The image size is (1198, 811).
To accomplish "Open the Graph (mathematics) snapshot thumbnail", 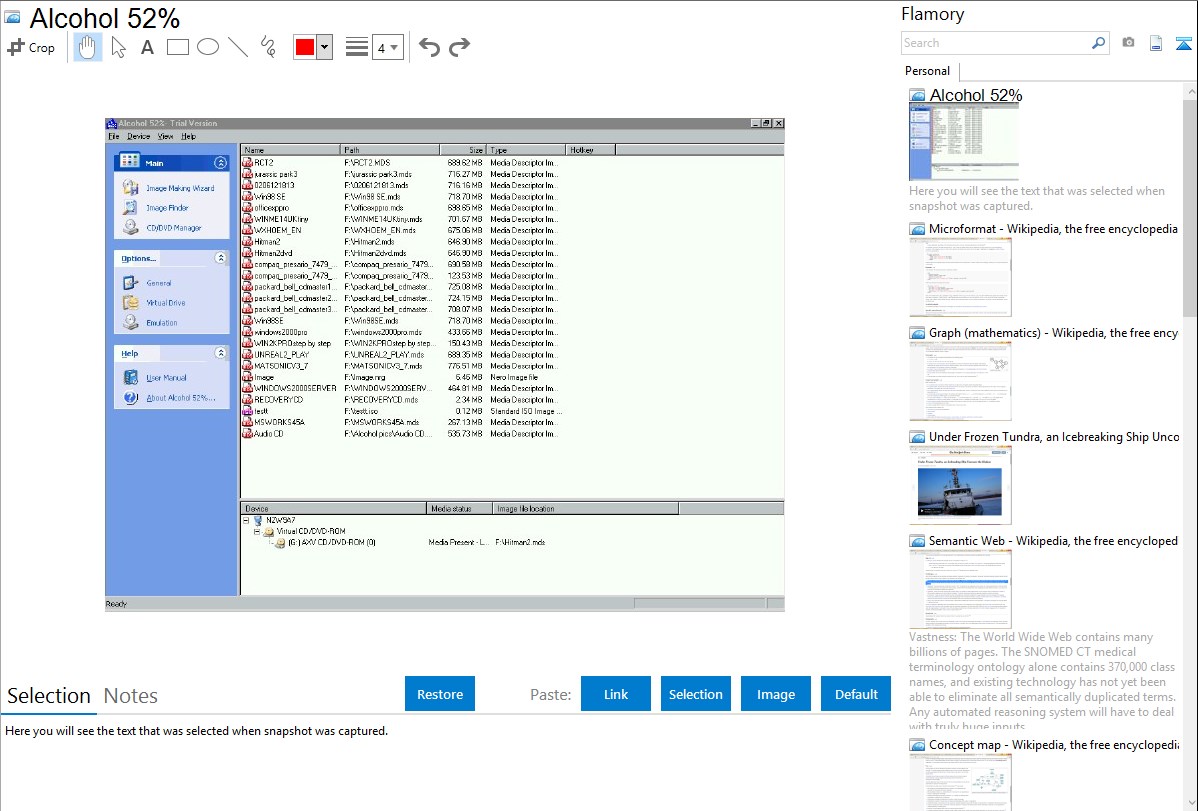I will point(960,381).
